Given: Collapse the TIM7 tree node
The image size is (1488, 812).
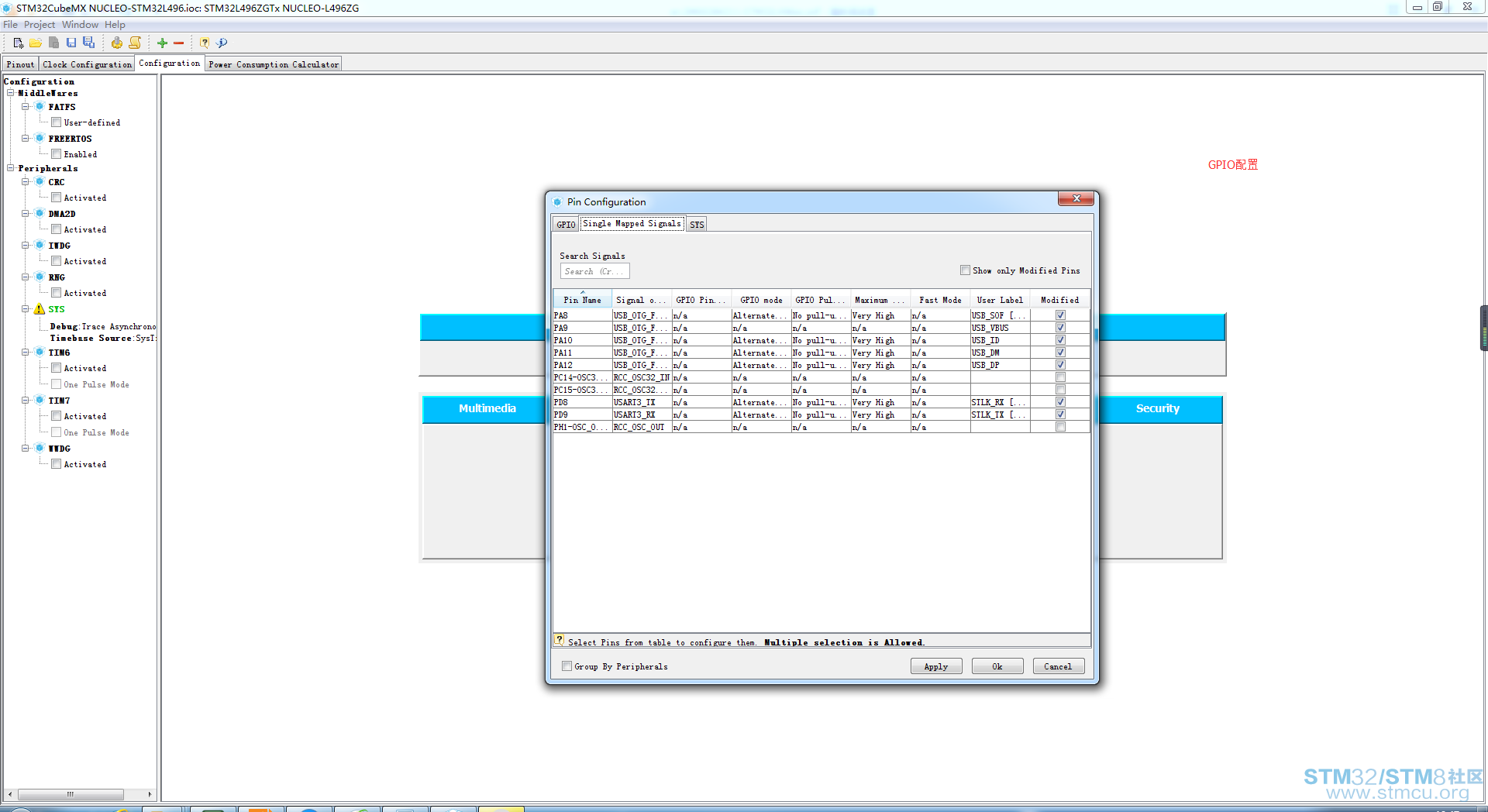Looking at the screenshot, I should 26,401.
